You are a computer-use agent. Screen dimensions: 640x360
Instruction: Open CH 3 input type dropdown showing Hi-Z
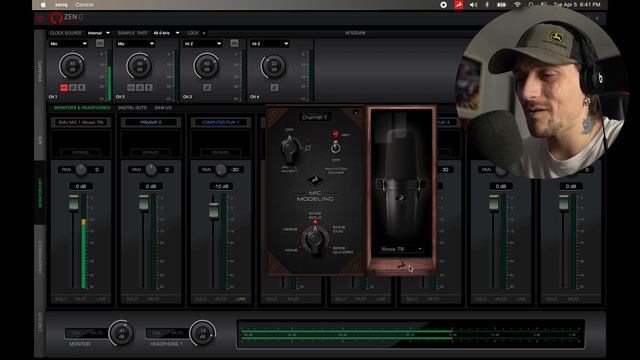(x=202, y=44)
